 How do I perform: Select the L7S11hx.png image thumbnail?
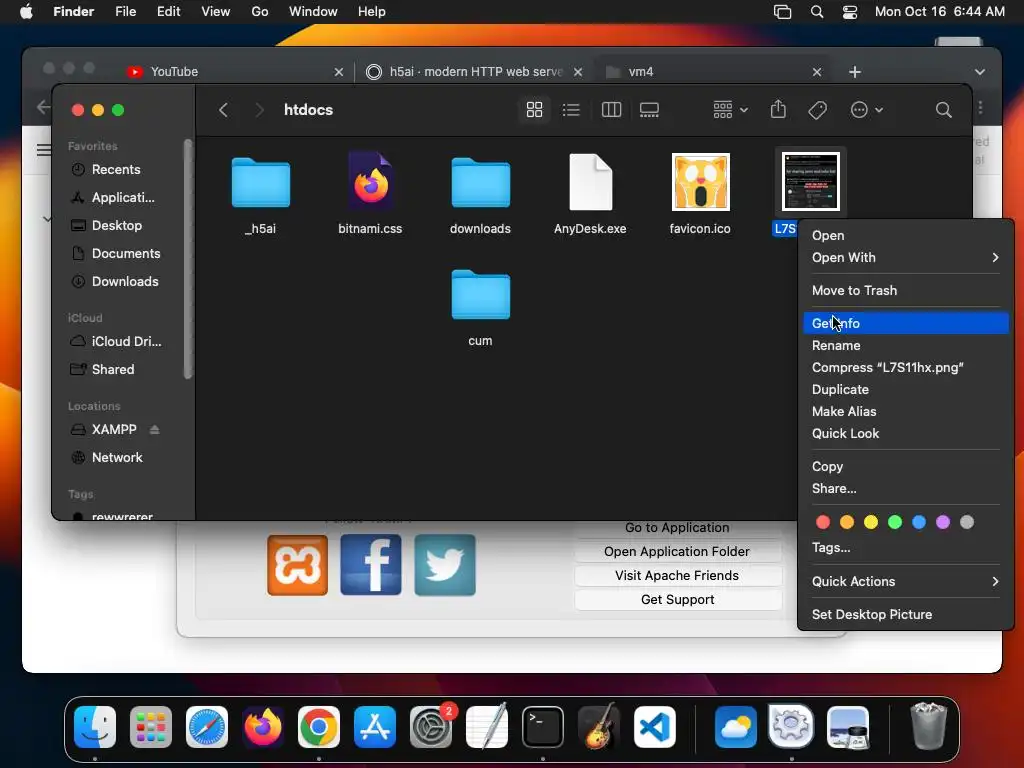810,182
